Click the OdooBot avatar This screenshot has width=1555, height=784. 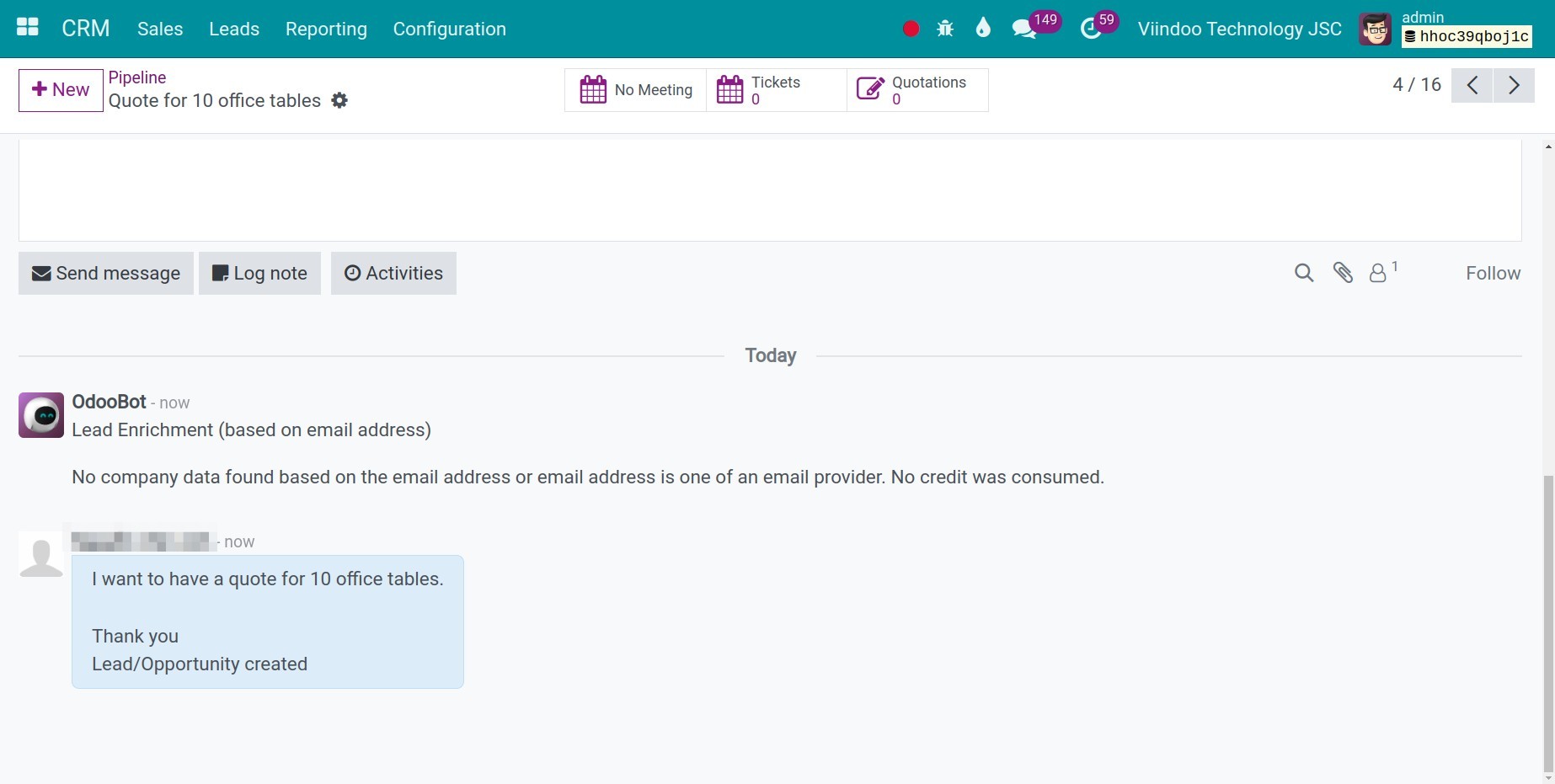point(41,415)
